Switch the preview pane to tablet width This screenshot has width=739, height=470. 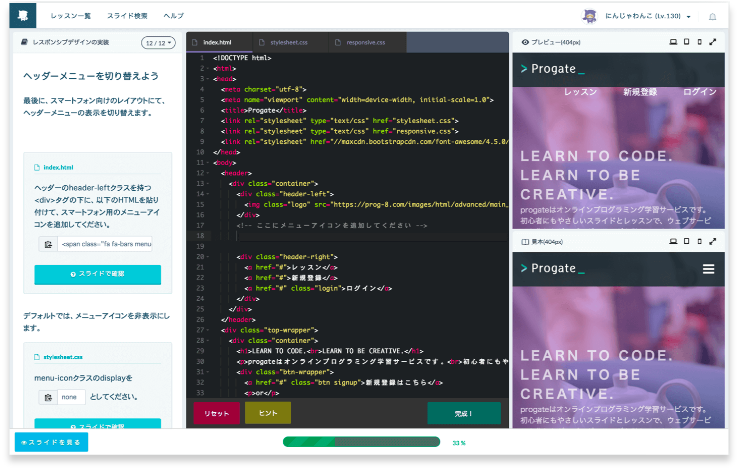(687, 42)
